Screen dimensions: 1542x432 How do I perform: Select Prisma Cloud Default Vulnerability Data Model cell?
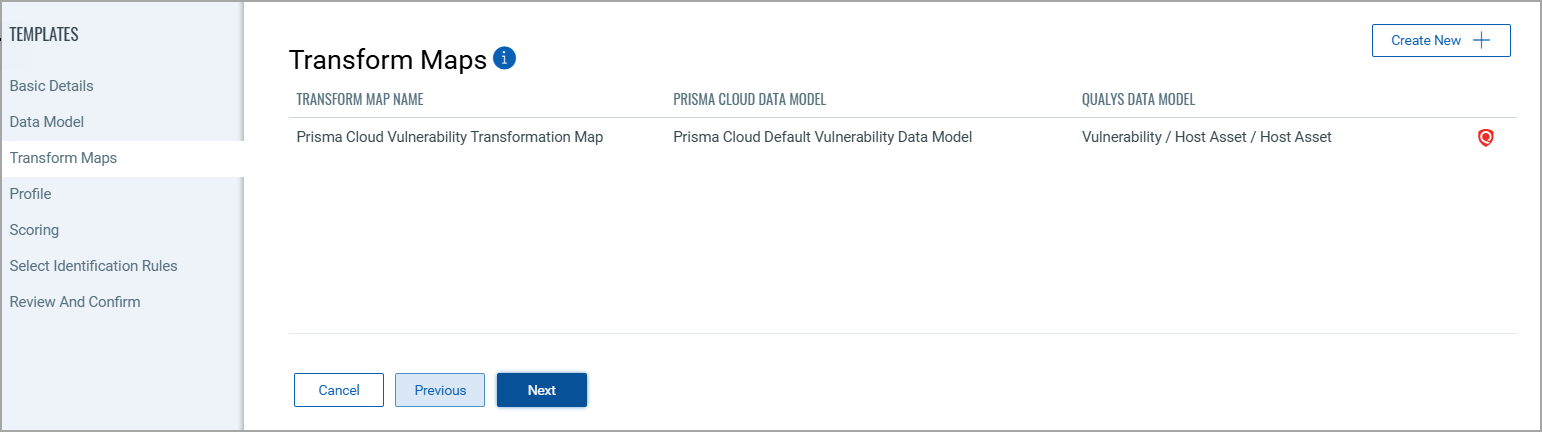click(822, 137)
